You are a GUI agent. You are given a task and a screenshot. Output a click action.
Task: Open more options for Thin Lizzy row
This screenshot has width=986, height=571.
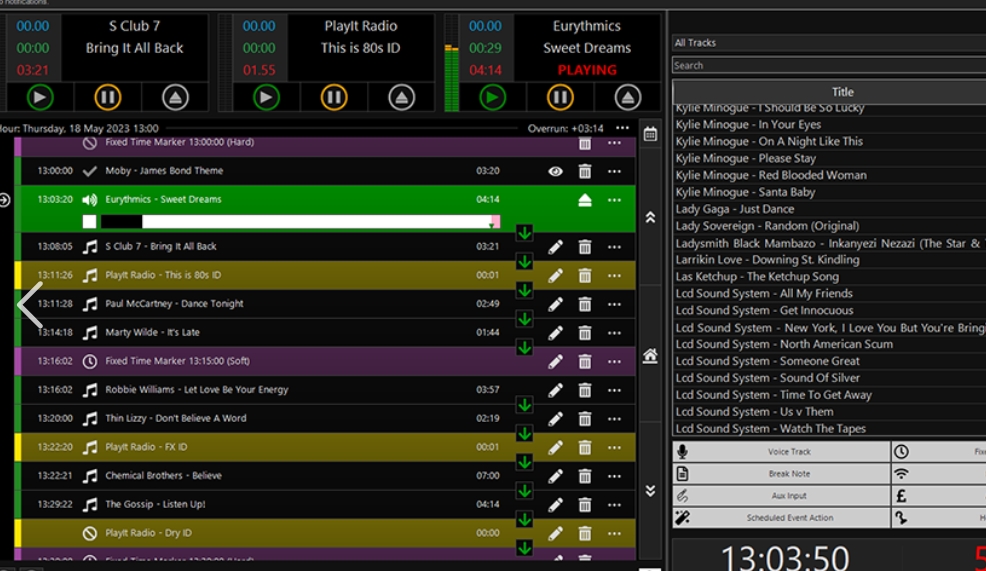pyautogui.click(x=614, y=419)
